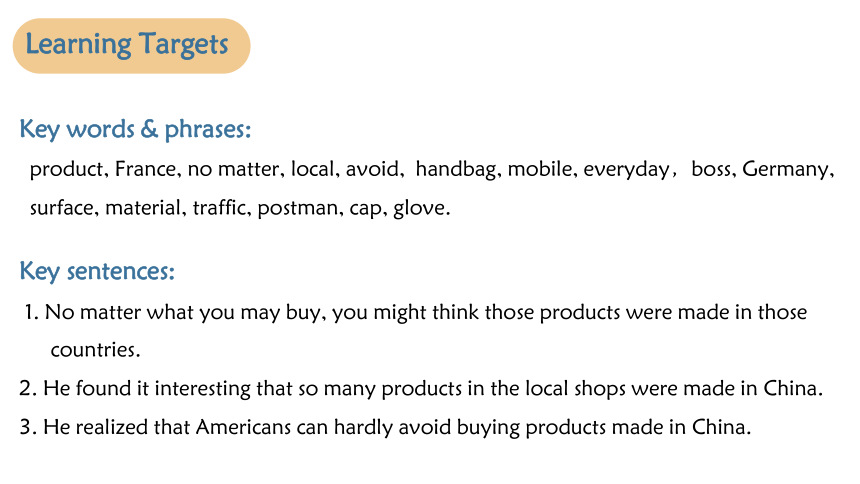860x484 pixels.
Task: Click the 'Key sentences:' heading
Action: (x=97, y=271)
